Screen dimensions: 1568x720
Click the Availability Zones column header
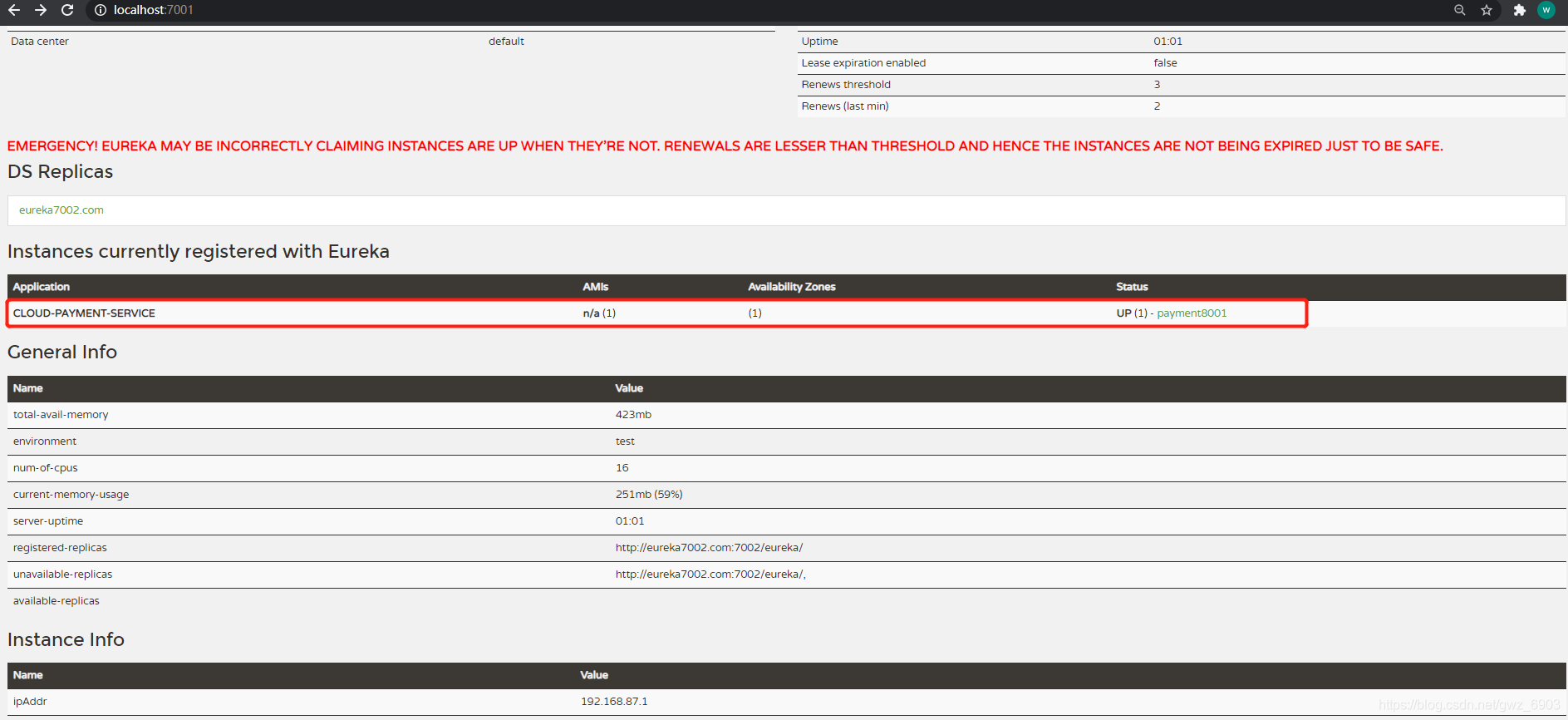[x=792, y=287]
